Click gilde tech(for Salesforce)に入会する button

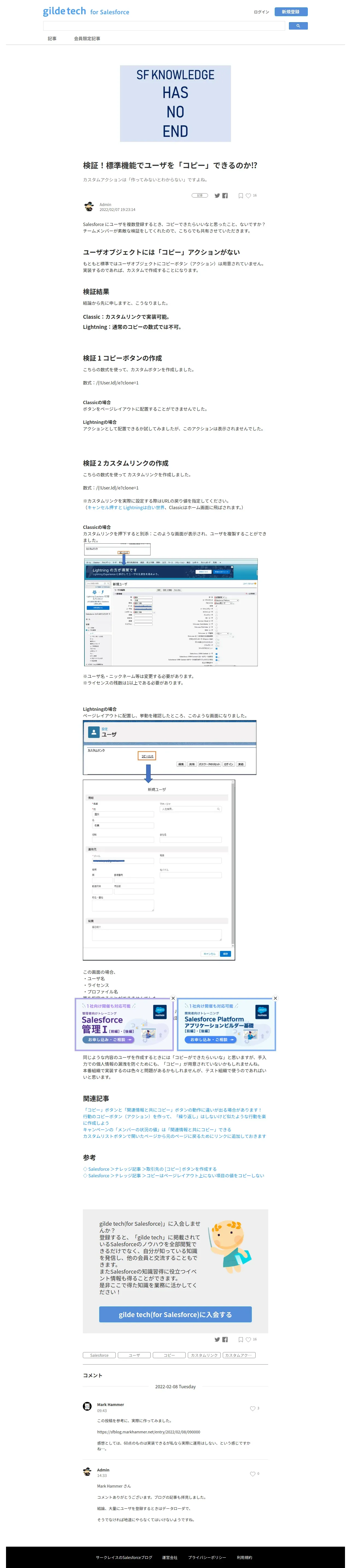coord(175,1314)
